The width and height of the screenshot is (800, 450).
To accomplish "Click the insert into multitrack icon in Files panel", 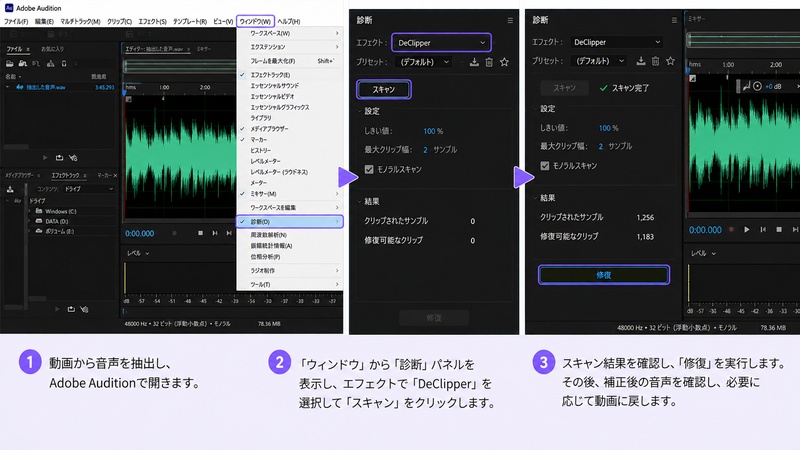I will [x=50, y=64].
